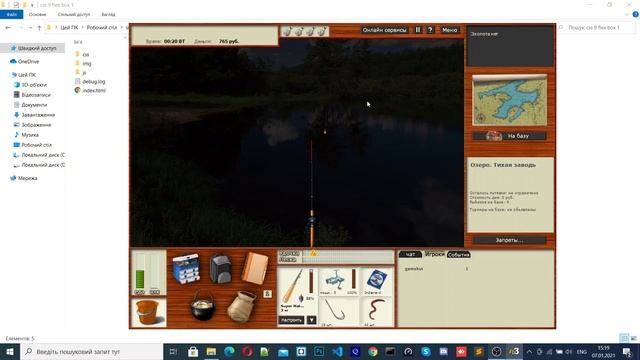640x360 pixels.
Task: Open Visual Studio Code from the taskbar
Action: (337, 351)
